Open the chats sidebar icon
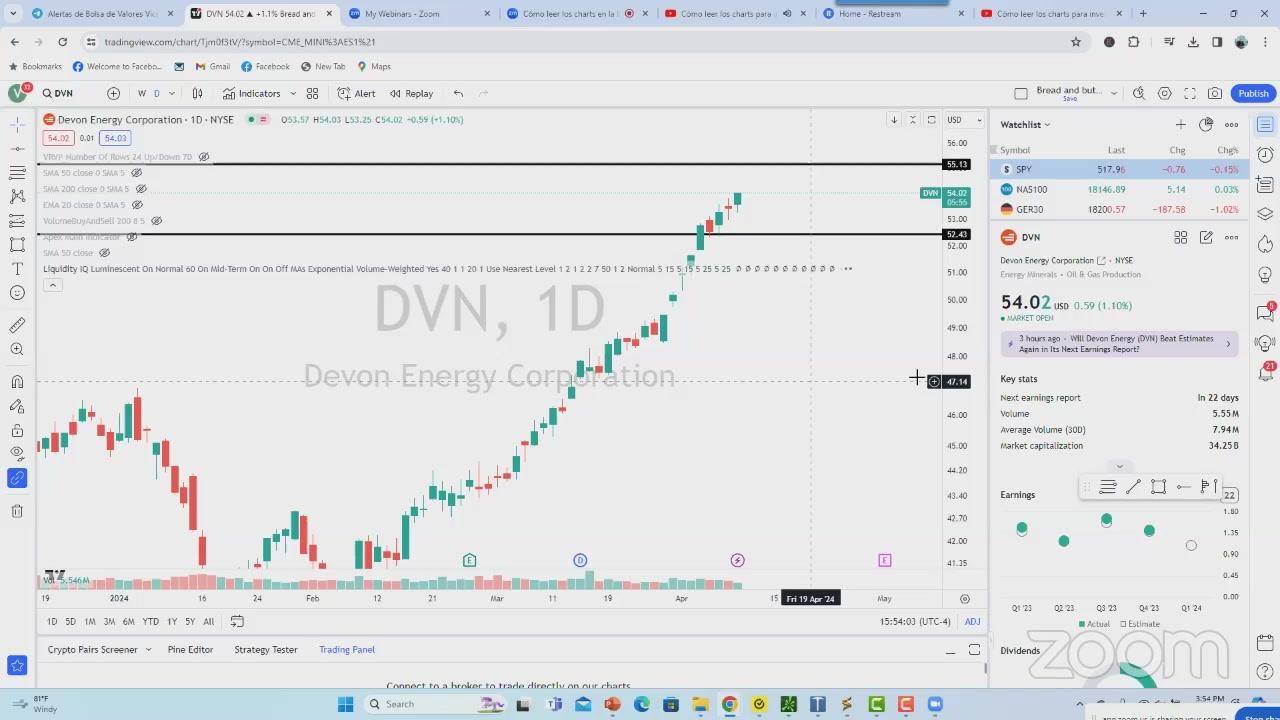This screenshot has width=1280, height=720. coord(1265,313)
